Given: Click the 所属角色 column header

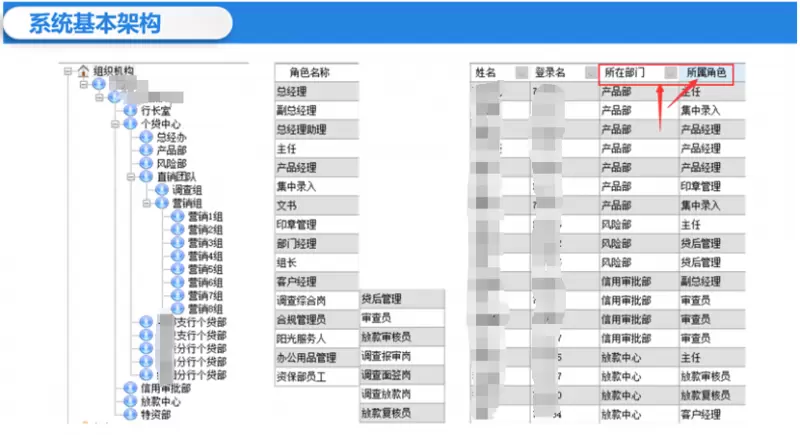Looking at the screenshot, I should [x=704, y=73].
